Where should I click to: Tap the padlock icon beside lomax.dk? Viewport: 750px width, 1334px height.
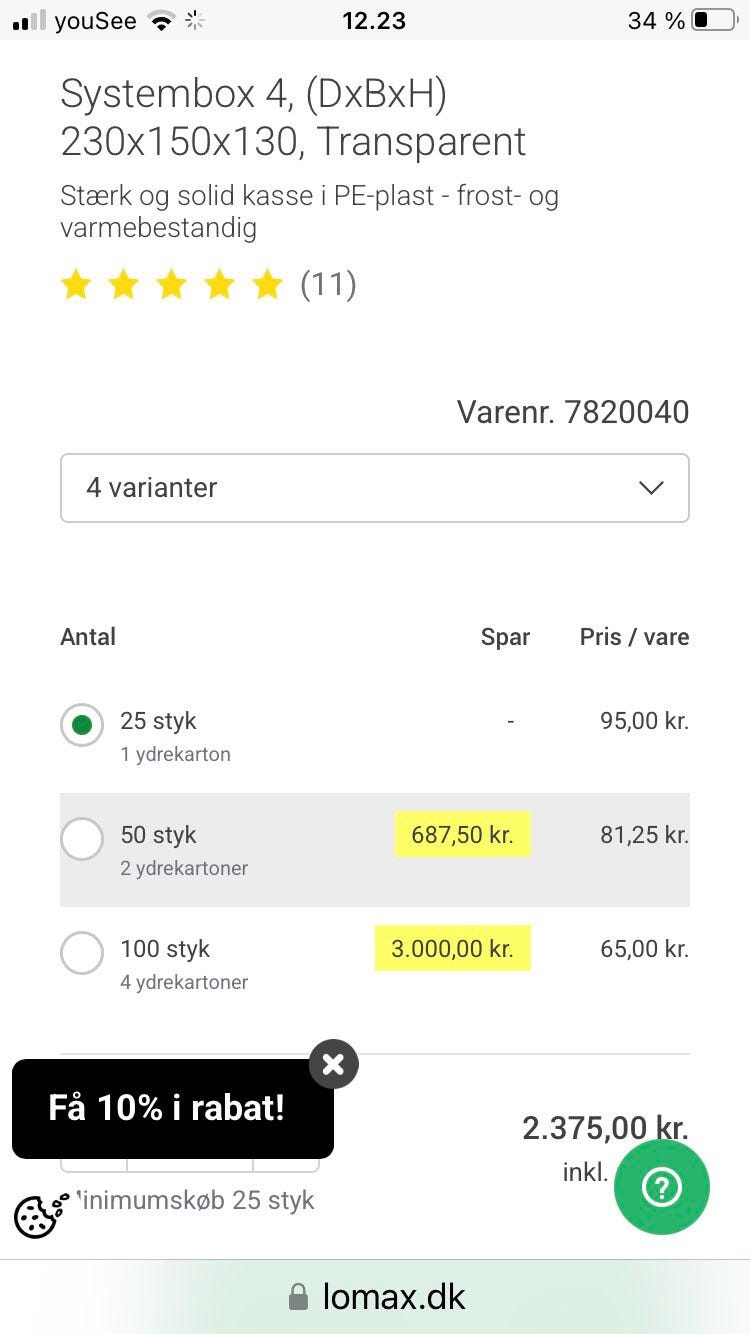coord(298,1298)
